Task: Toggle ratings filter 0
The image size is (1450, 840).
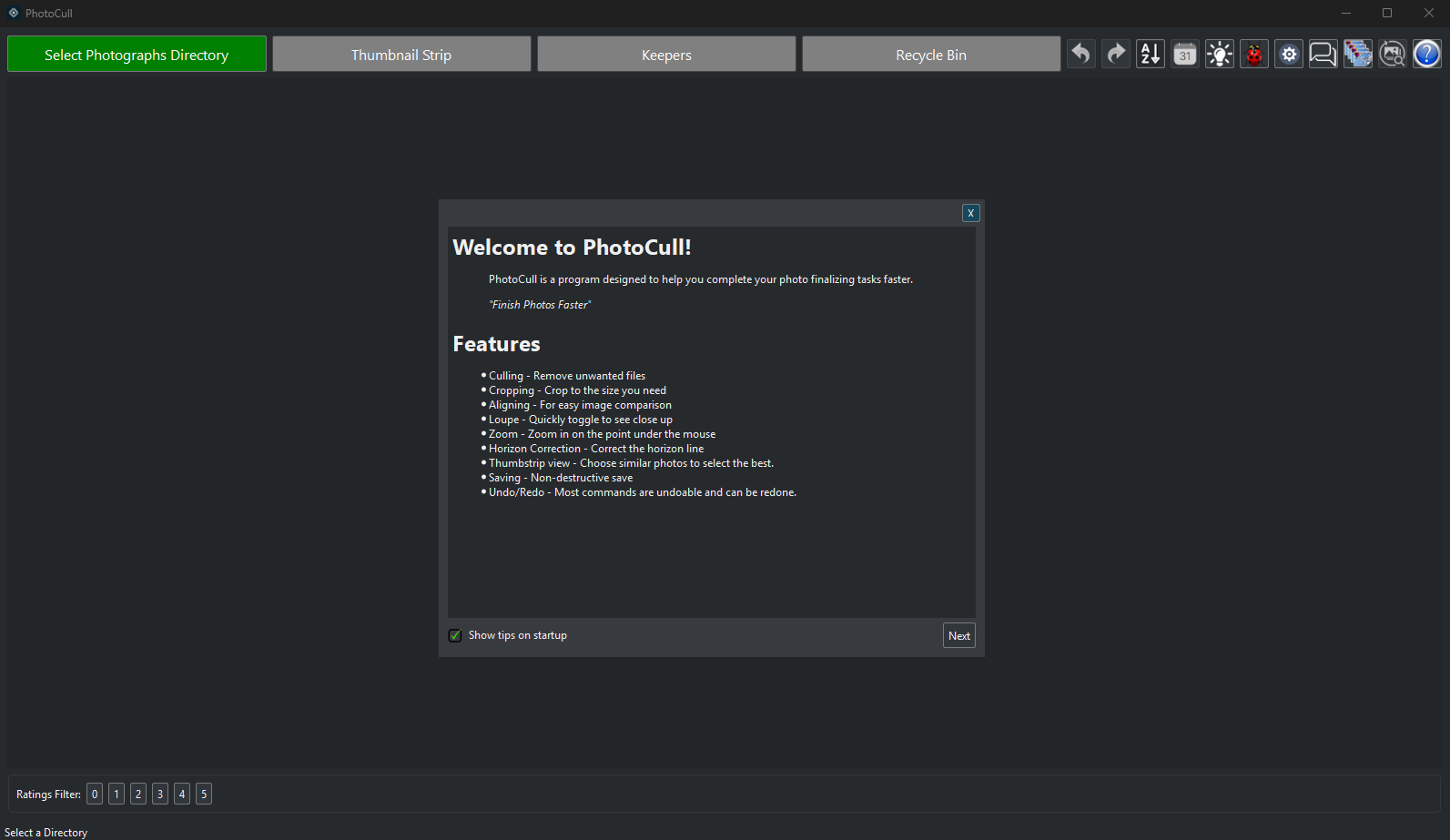Action: 95,794
